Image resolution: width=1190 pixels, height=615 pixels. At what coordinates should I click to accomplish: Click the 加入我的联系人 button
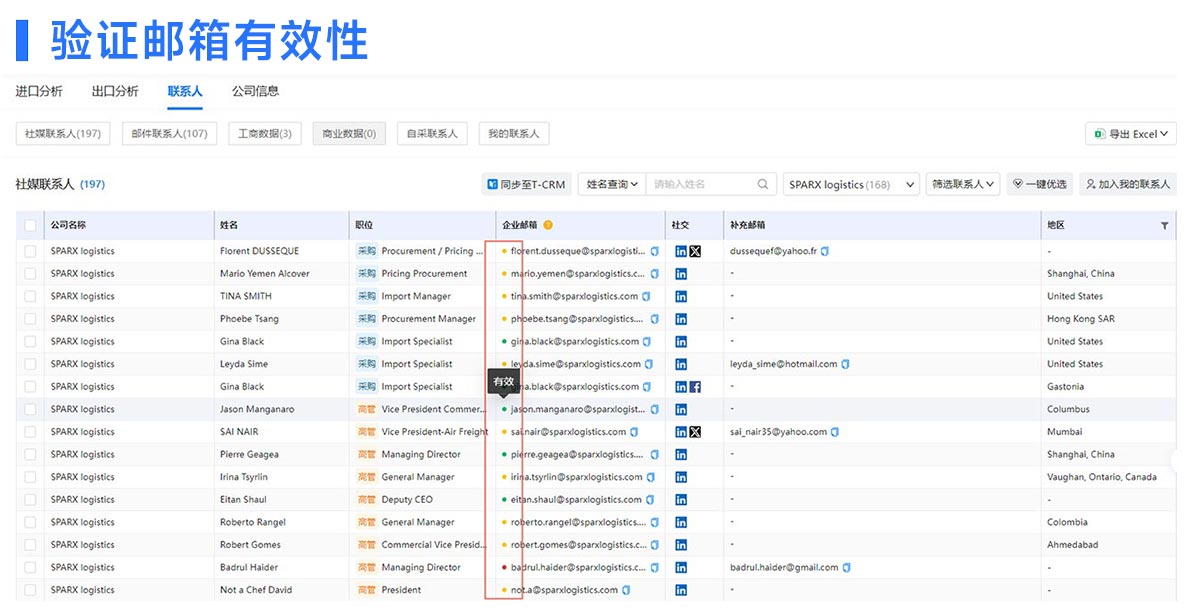pyautogui.click(x=1128, y=184)
